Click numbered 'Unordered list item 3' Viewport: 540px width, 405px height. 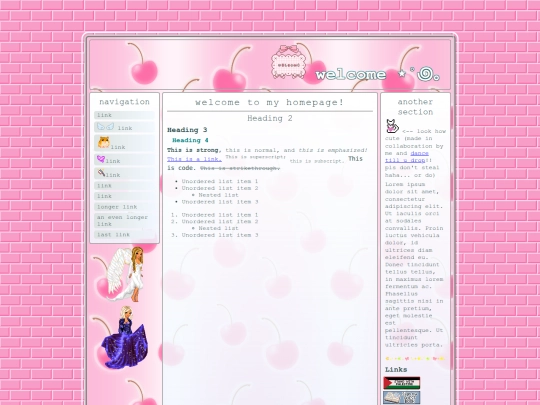[220, 235]
